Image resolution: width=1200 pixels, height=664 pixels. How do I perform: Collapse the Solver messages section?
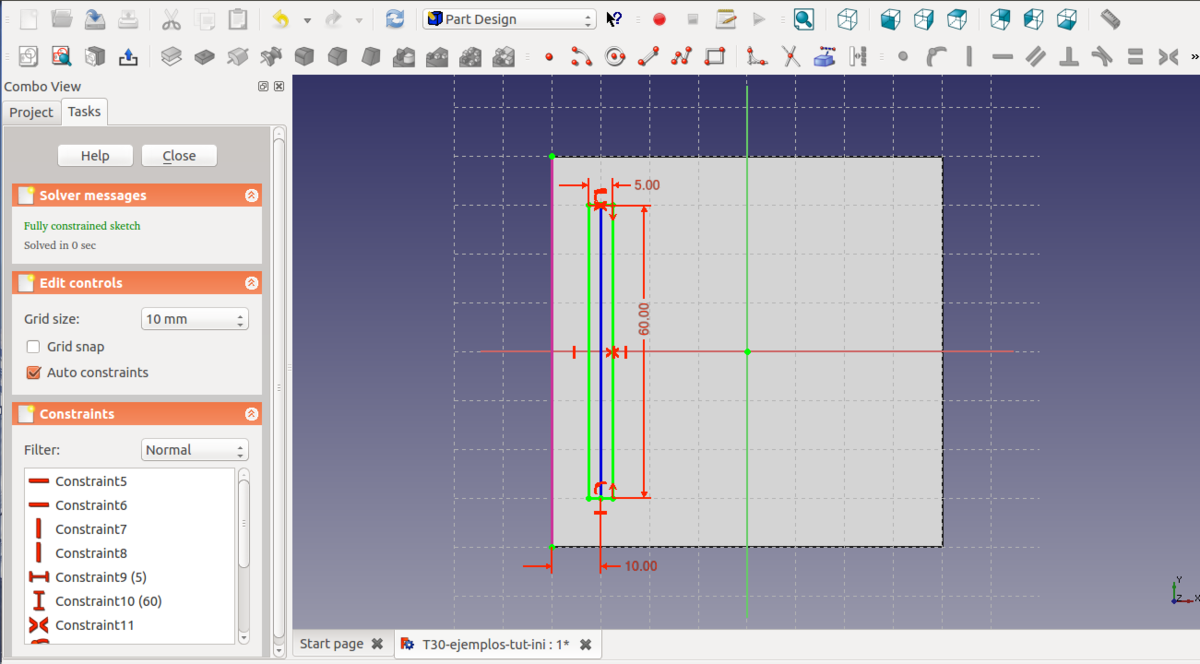tap(251, 196)
